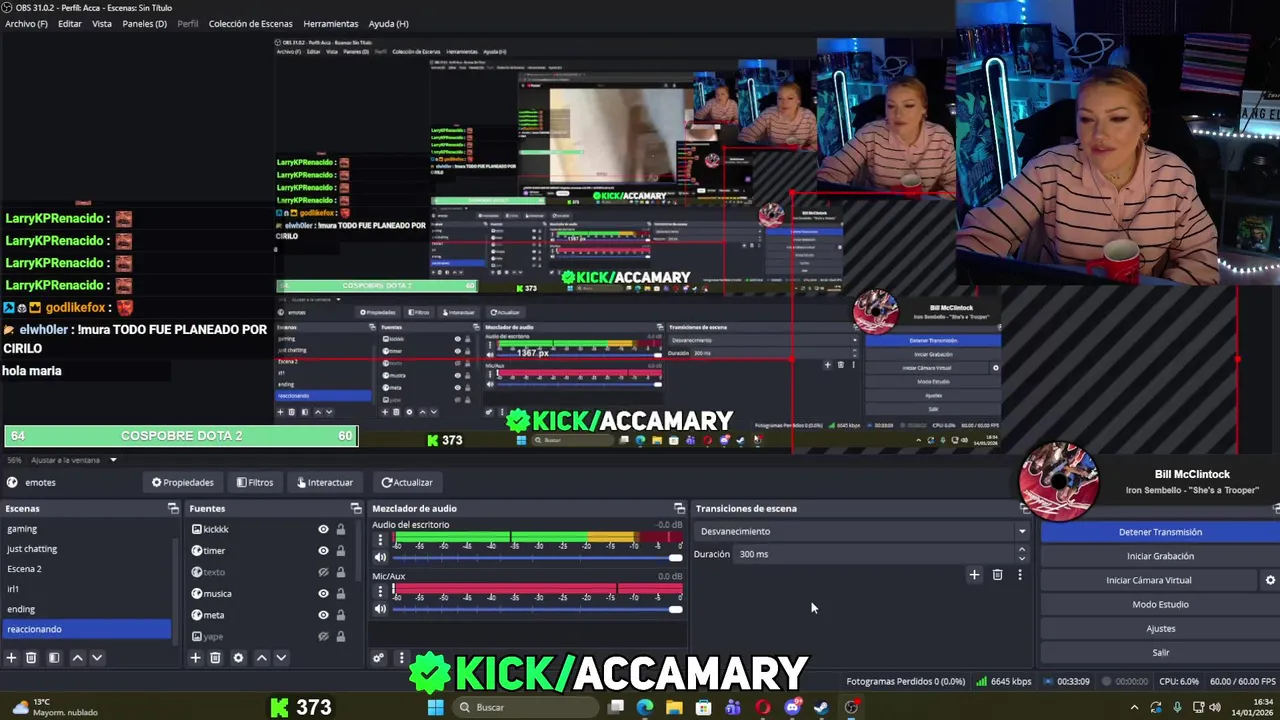
Task: Open Ayuda menu
Action: coord(388,23)
